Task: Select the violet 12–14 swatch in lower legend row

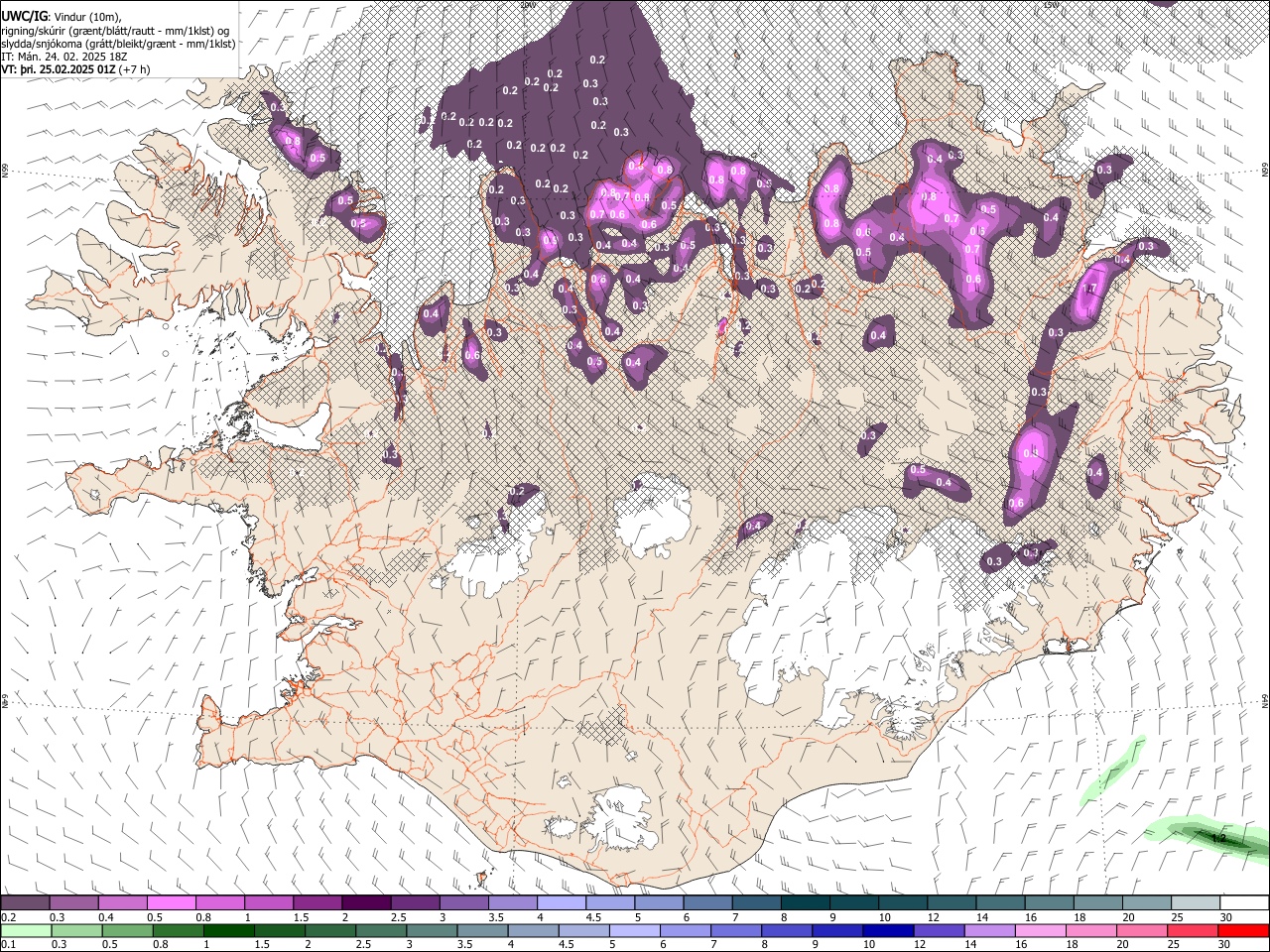Action: pos(938,930)
